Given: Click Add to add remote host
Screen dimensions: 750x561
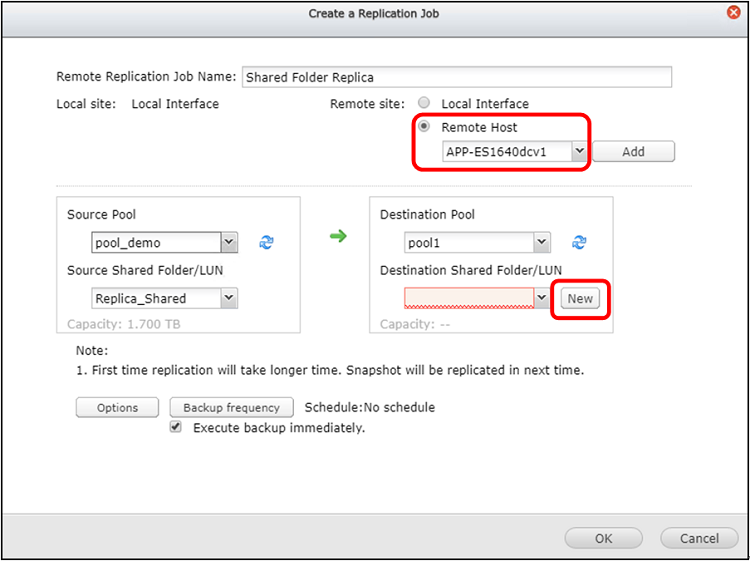Looking at the screenshot, I should [633, 152].
